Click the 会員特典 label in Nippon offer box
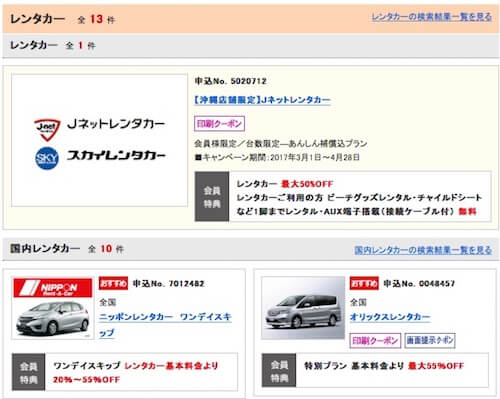 click(29, 372)
